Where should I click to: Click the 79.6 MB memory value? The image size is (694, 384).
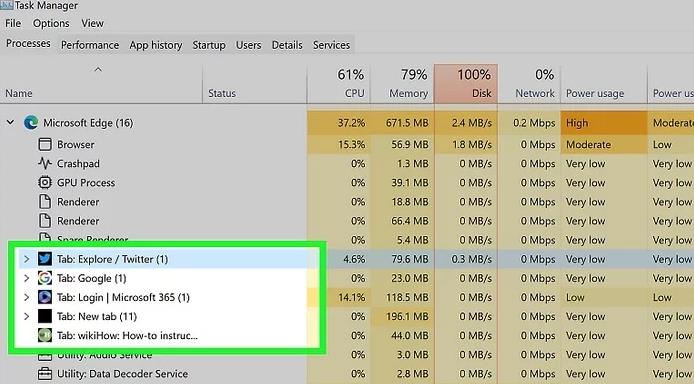tap(409, 259)
